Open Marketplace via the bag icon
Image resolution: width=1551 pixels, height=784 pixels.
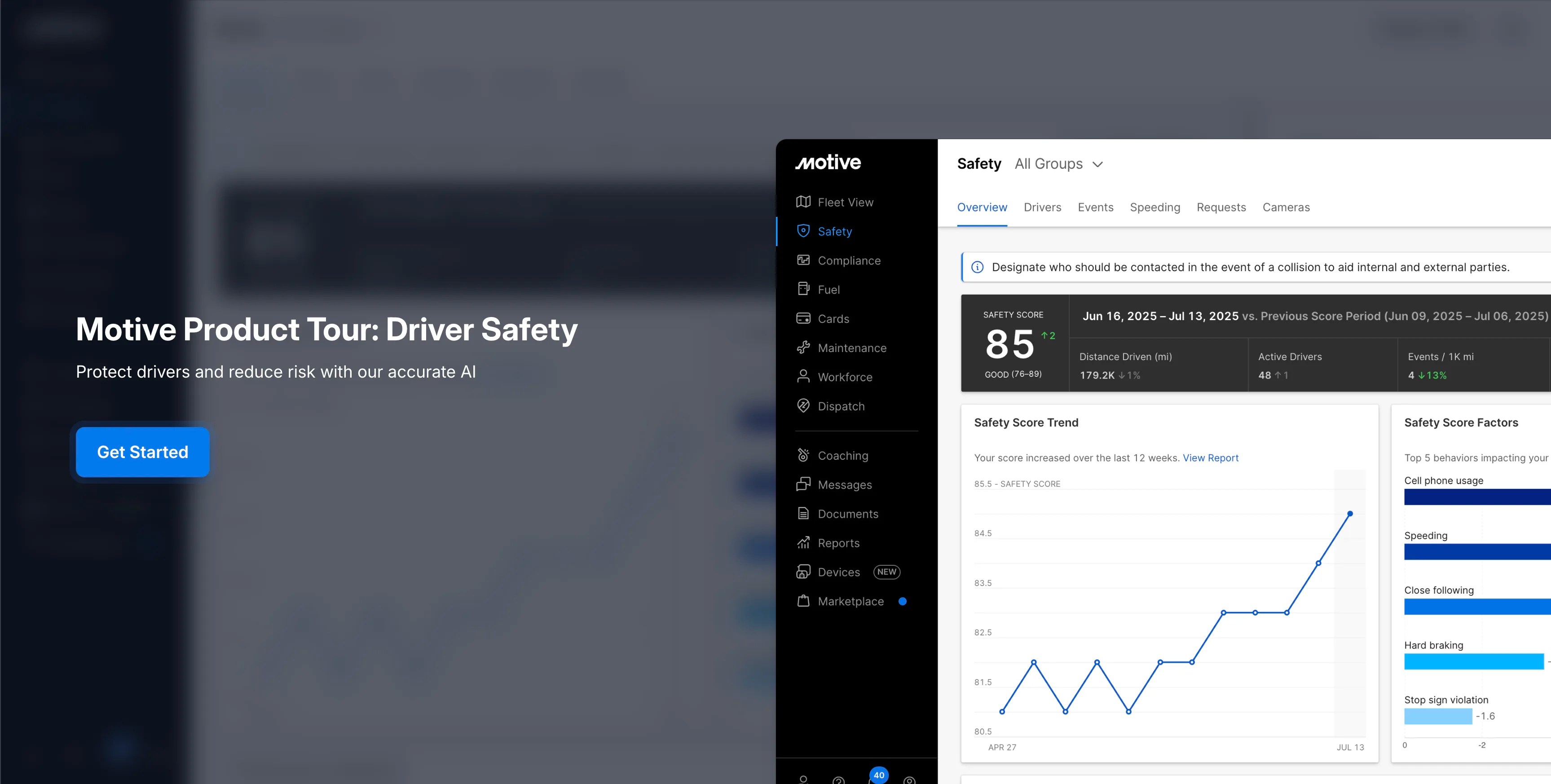(802, 601)
